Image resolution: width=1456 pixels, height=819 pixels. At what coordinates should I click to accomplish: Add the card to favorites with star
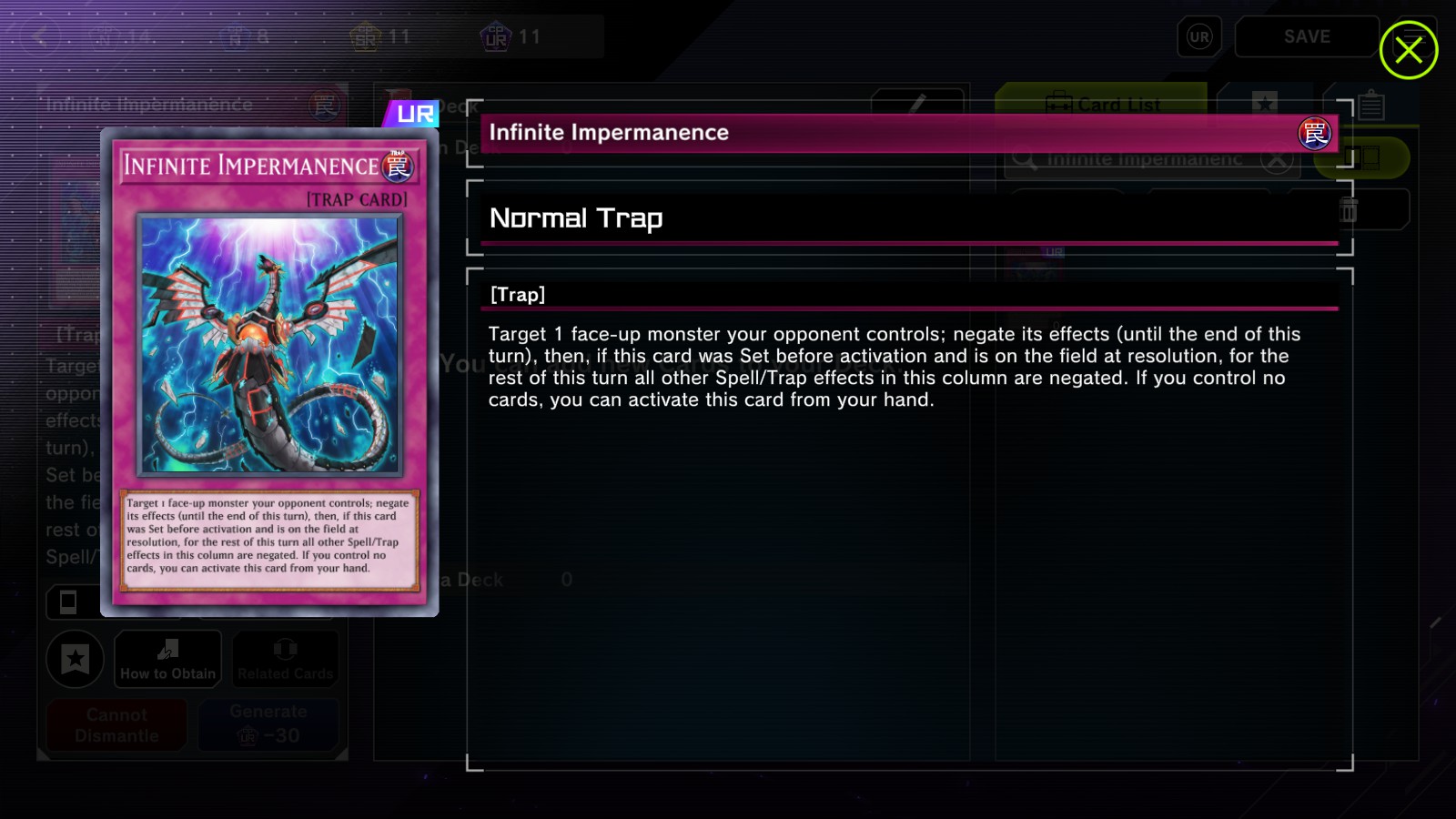tap(76, 659)
